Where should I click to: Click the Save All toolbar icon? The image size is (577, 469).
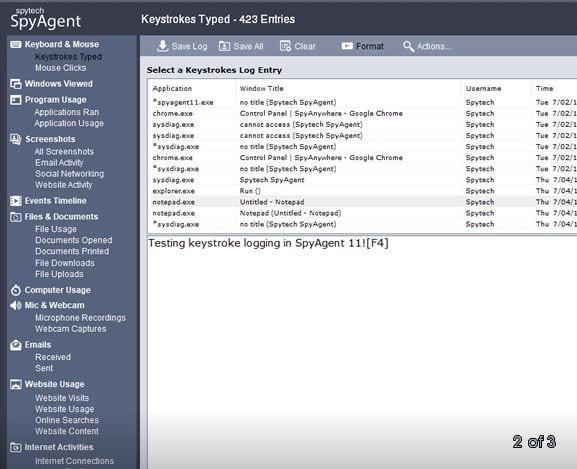pos(224,46)
